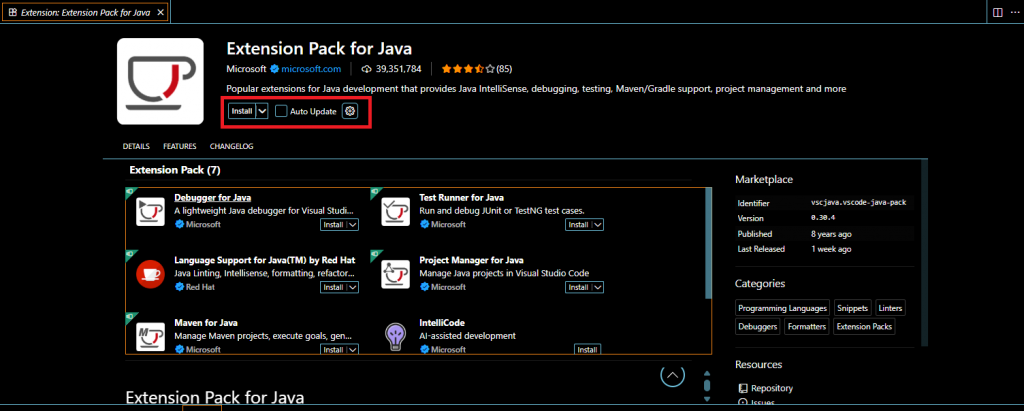Click the install count 39,351,784
Viewport: 1024px width, 411px height.
click(x=398, y=69)
